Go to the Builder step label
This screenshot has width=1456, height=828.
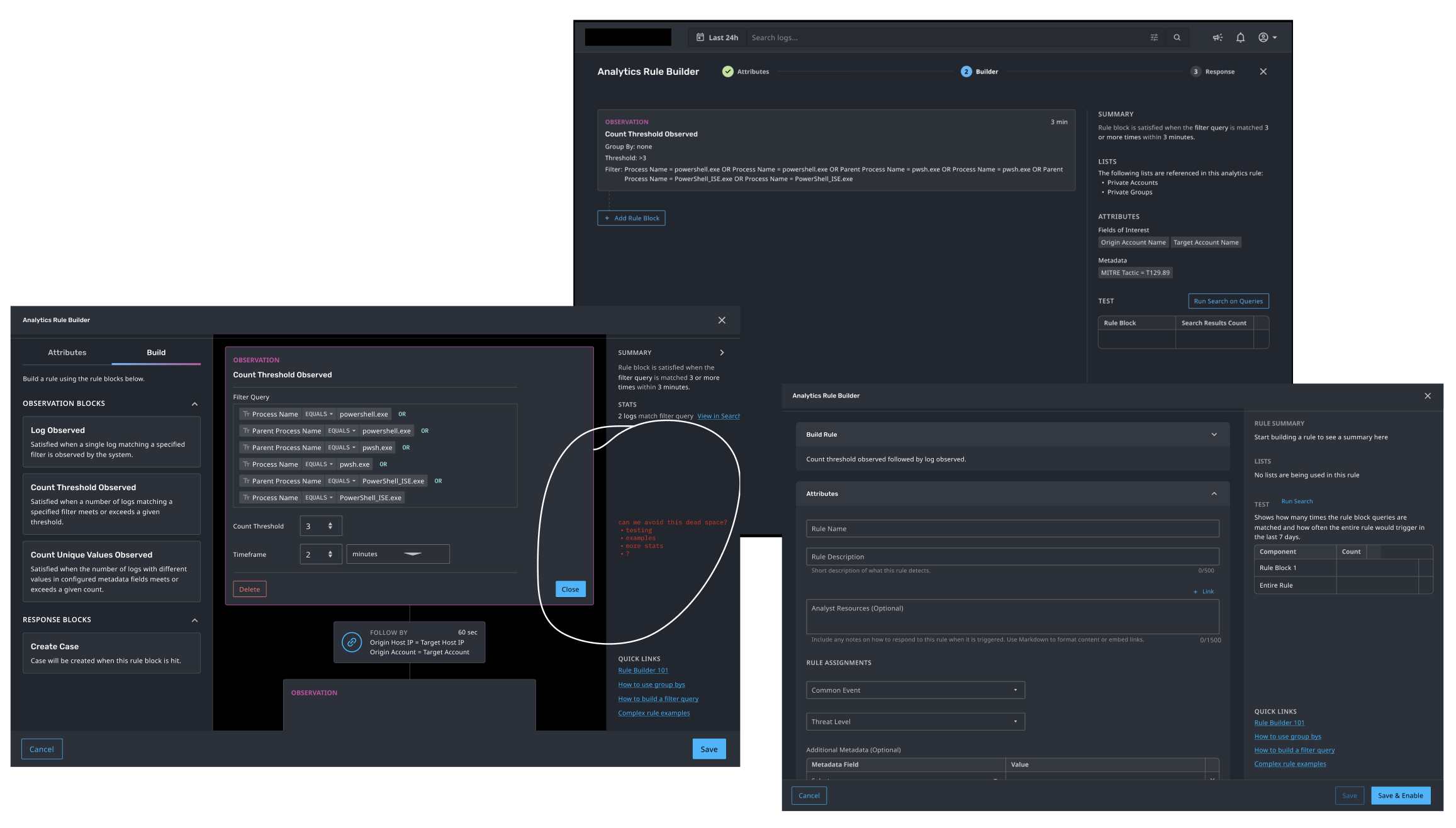[x=987, y=72]
